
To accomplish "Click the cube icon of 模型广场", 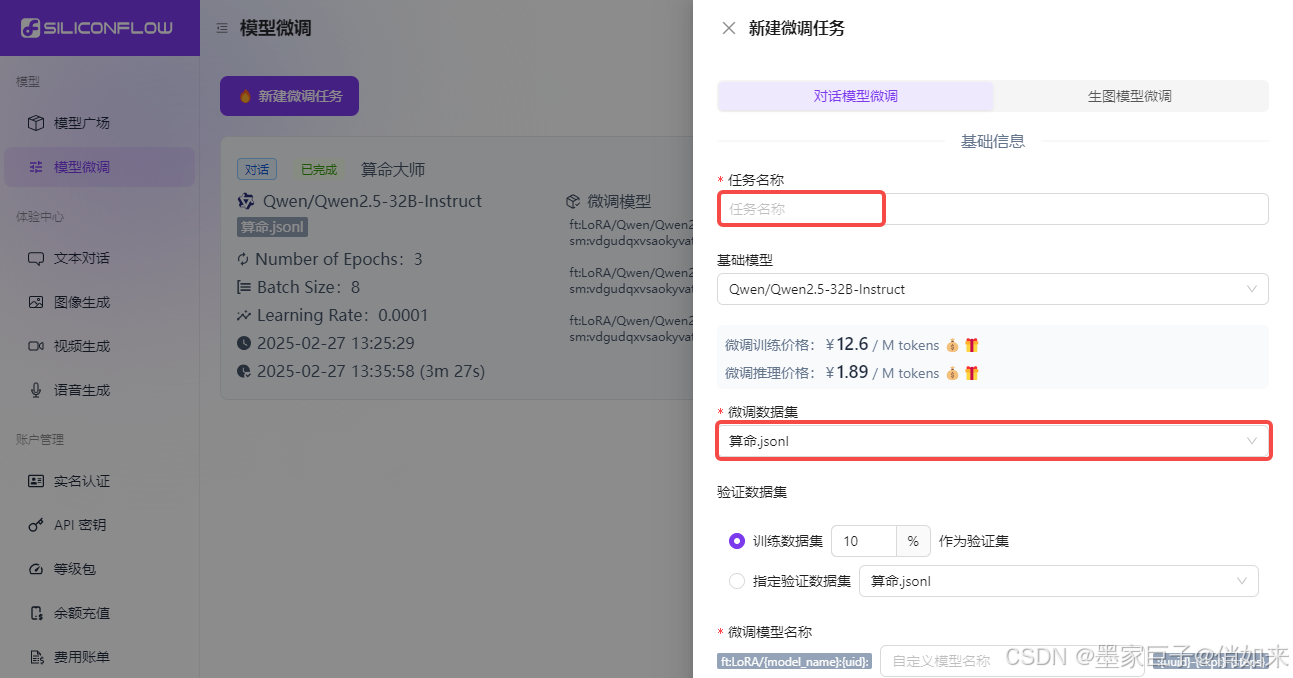I will click(x=36, y=123).
